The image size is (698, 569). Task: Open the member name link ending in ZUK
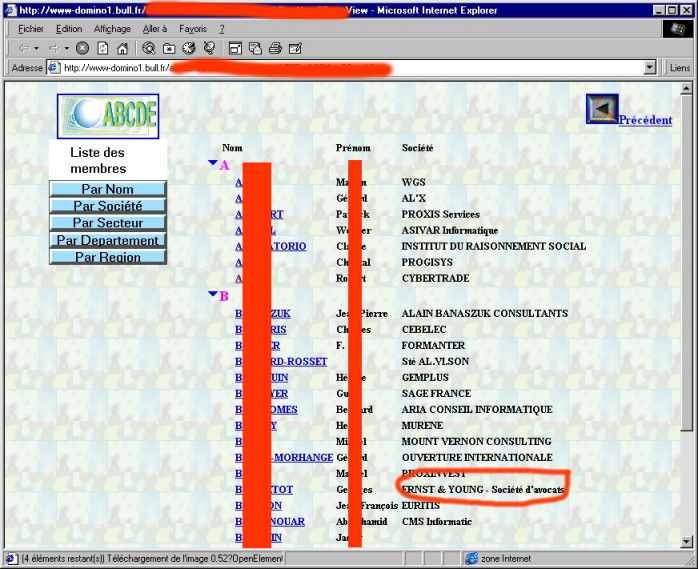pyautogui.click(x=263, y=313)
